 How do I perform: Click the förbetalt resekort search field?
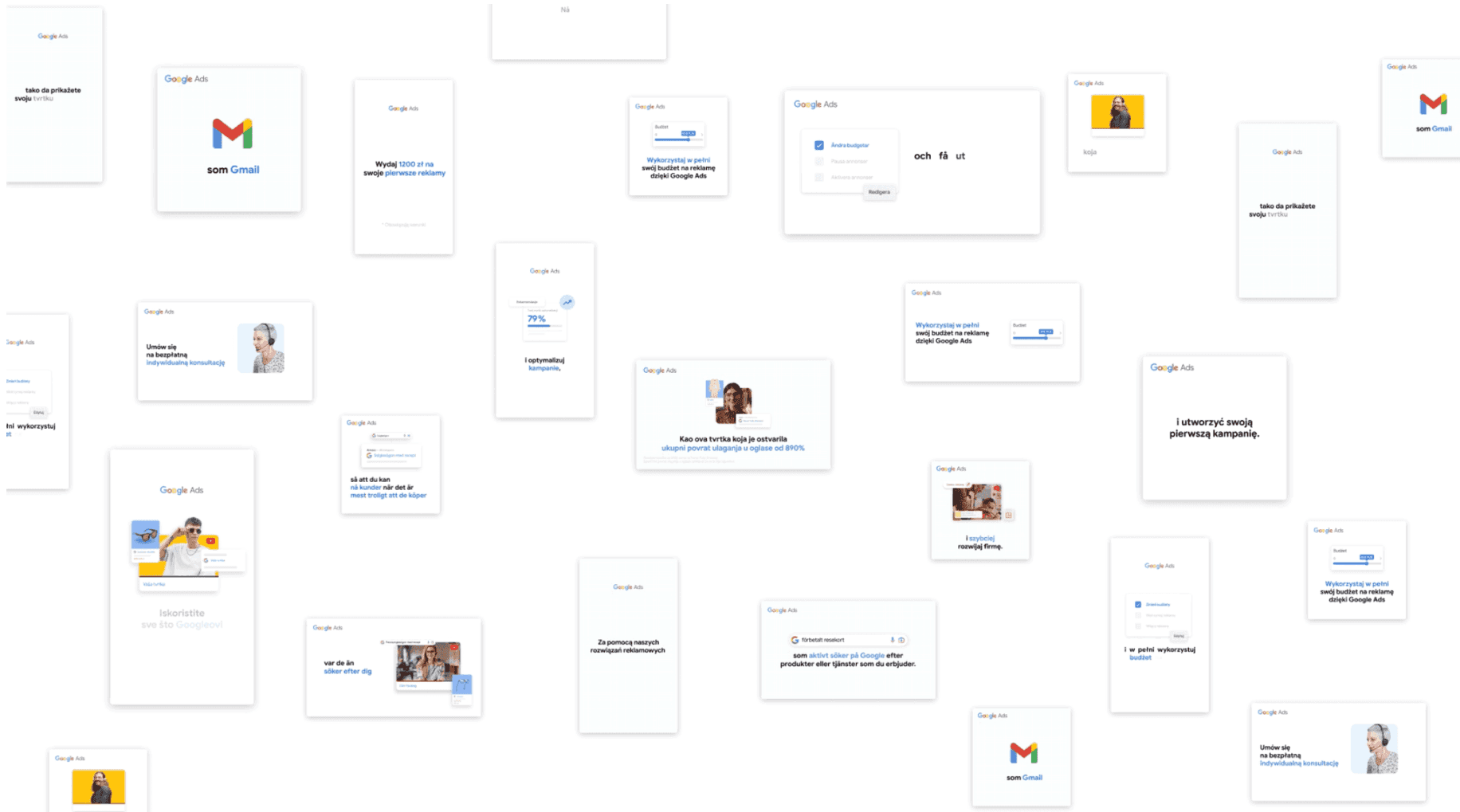(848, 640)
